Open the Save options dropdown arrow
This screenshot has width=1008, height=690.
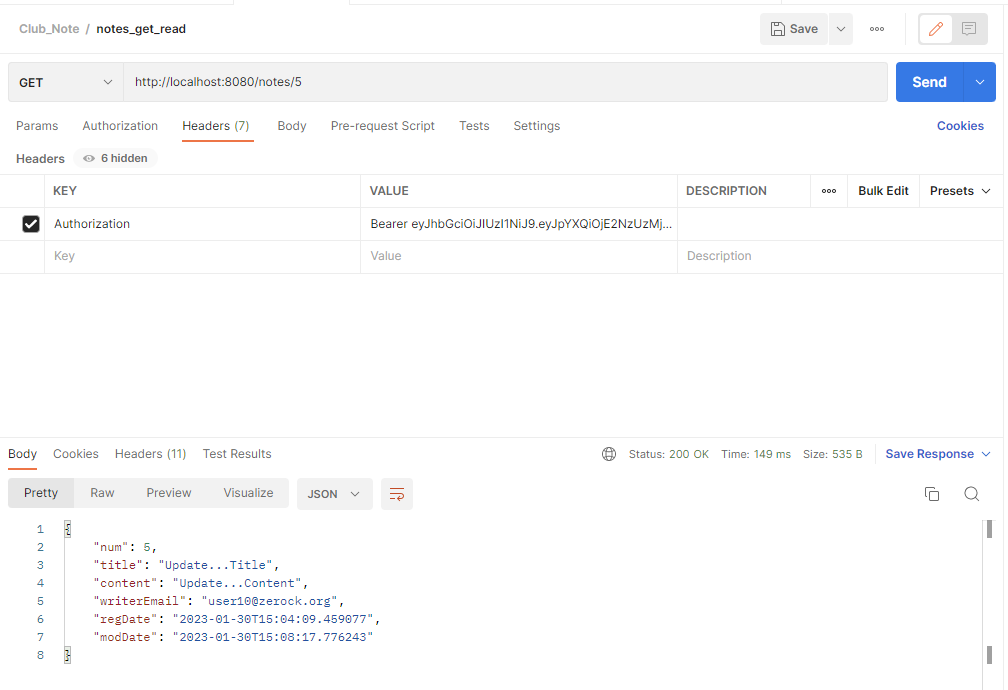pos(841,29)
